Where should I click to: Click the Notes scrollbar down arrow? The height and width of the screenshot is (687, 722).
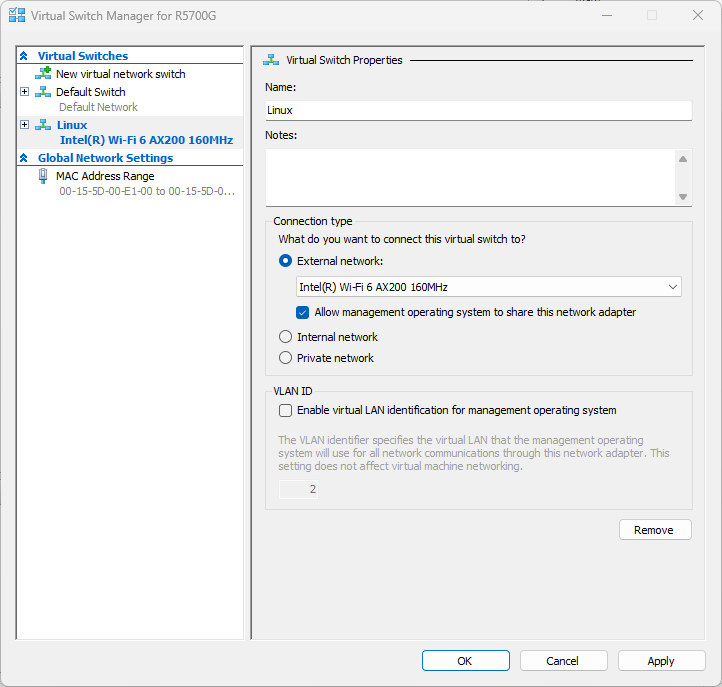(683, 197)
